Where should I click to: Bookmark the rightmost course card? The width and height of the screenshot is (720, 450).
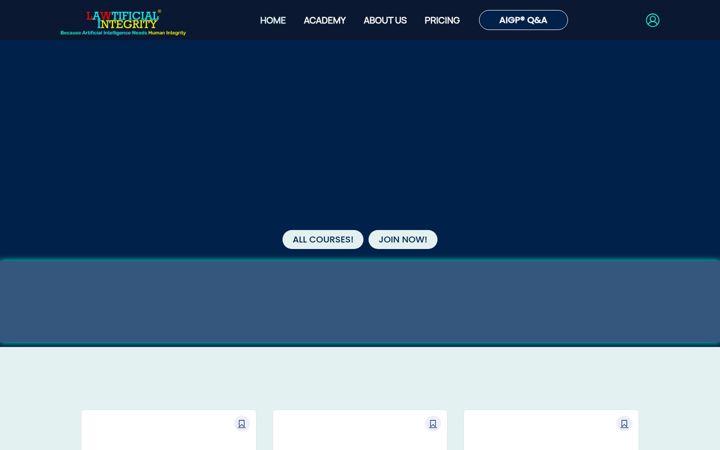pyautogui.click(x=624, y=424)
